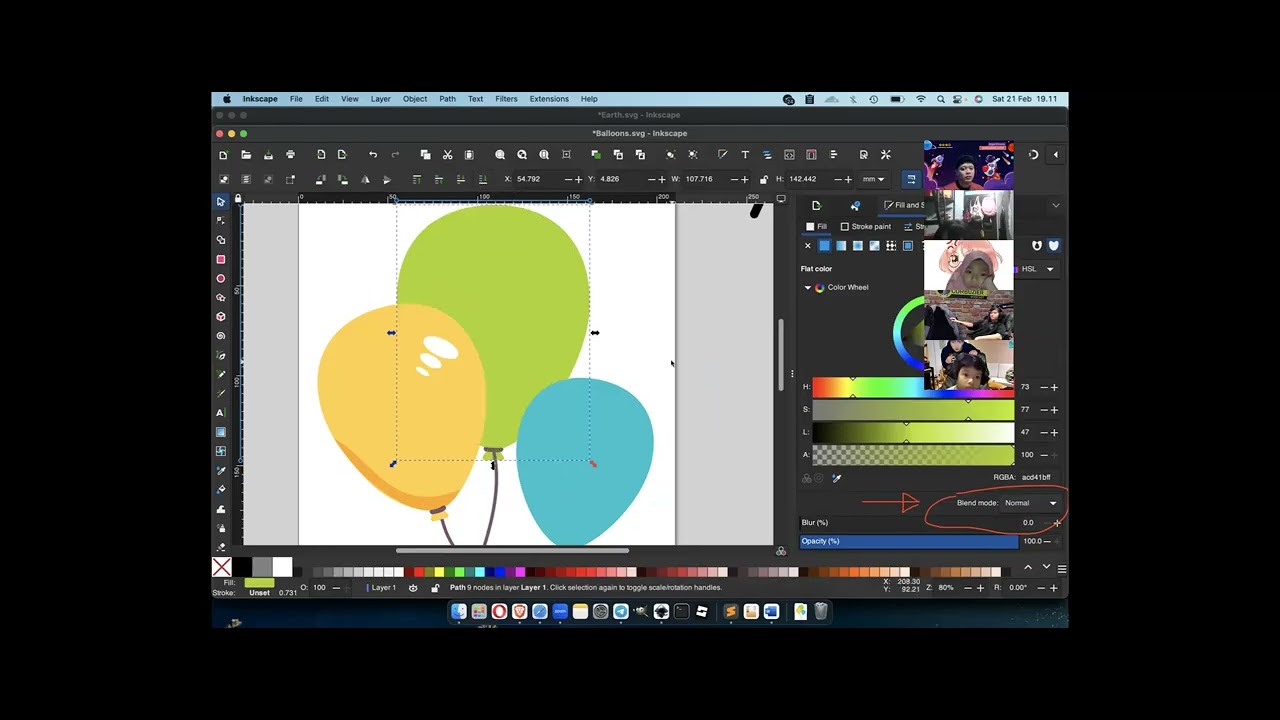Toggle Layer 1 visibility eye

point(413,588)
